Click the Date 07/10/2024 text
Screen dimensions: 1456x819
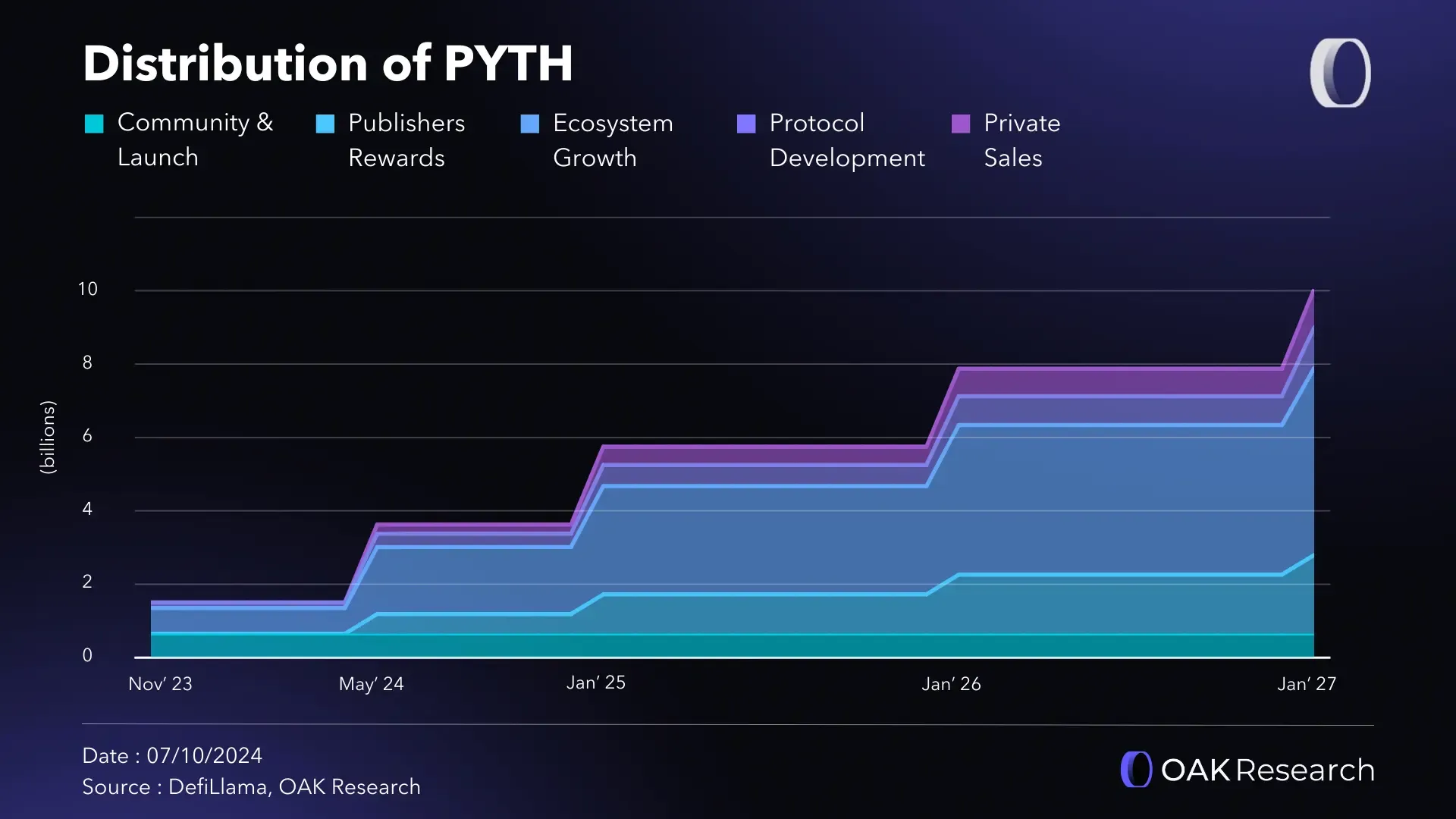[172, 755]
